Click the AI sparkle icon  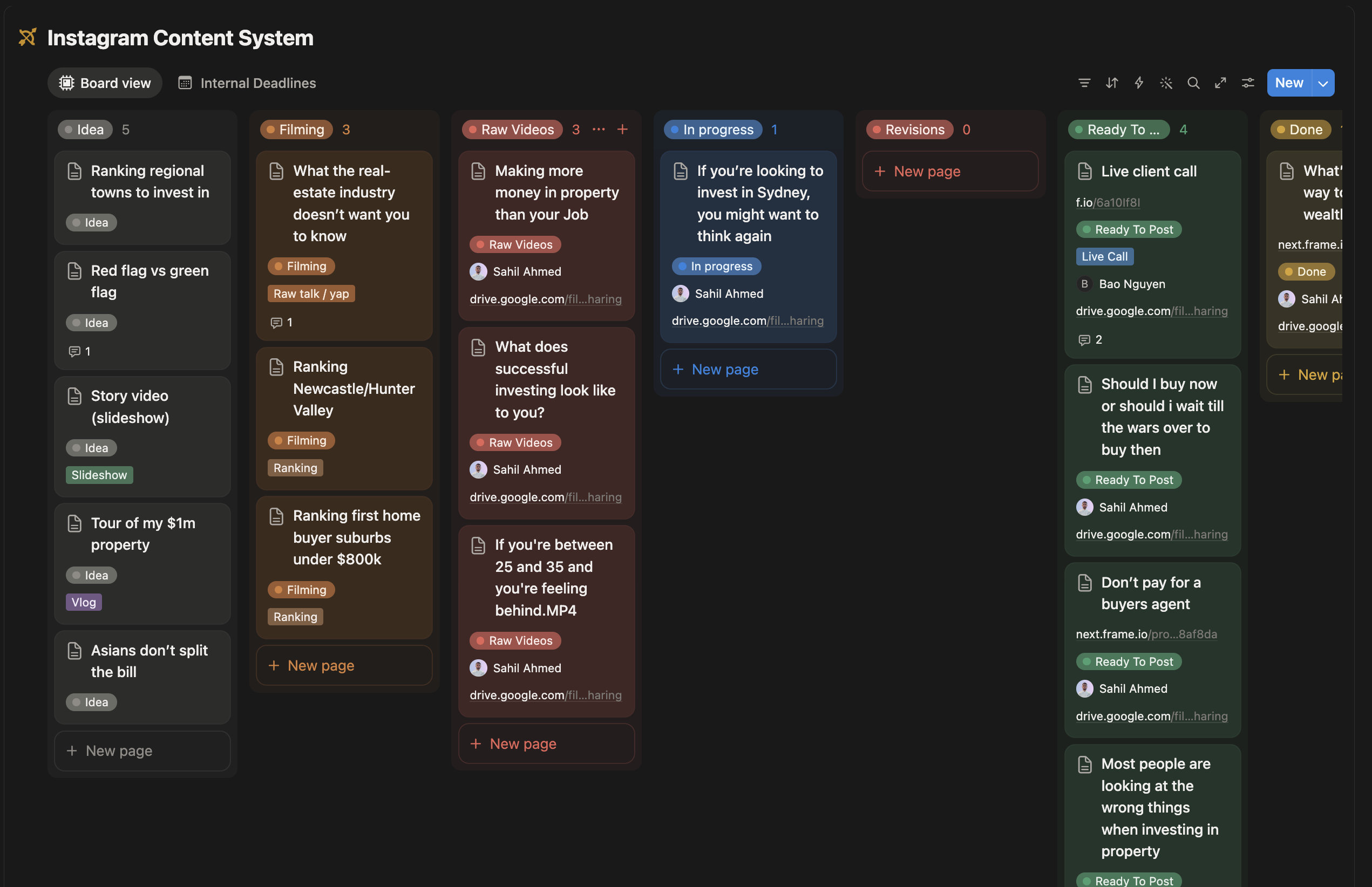click(1166, 83)
